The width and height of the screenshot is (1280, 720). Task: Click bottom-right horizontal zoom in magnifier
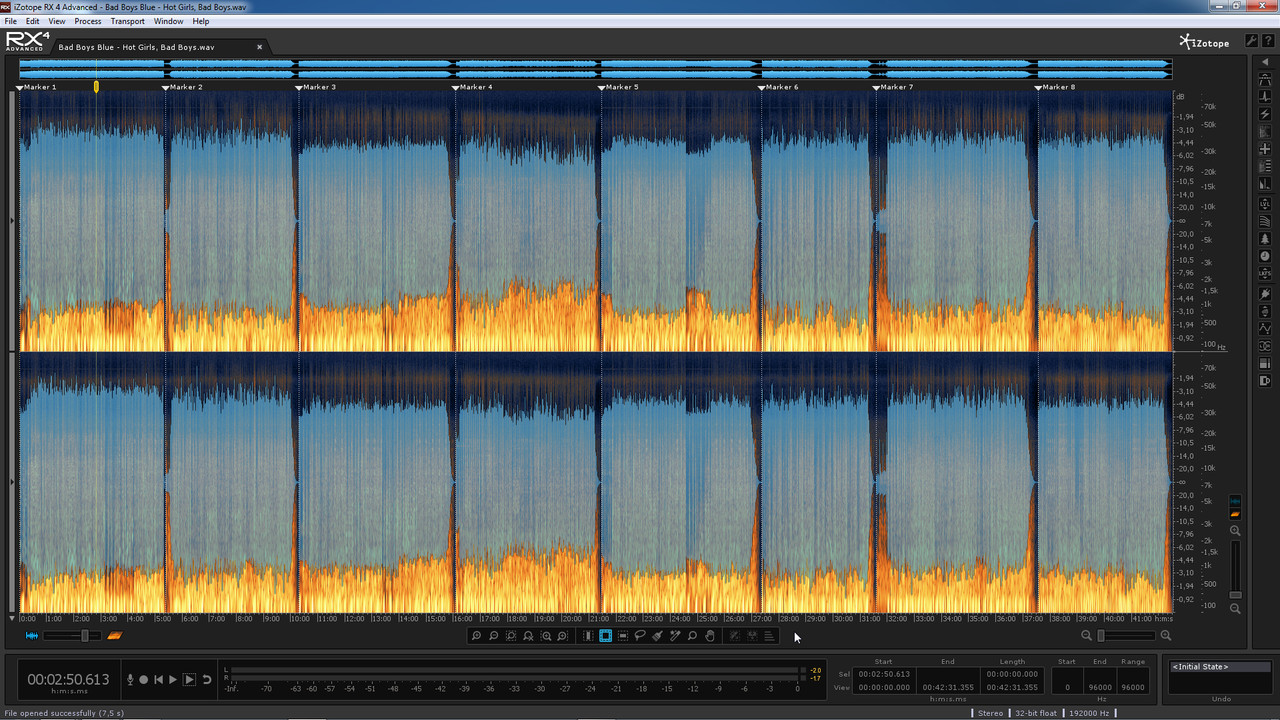click(1165, 636)
